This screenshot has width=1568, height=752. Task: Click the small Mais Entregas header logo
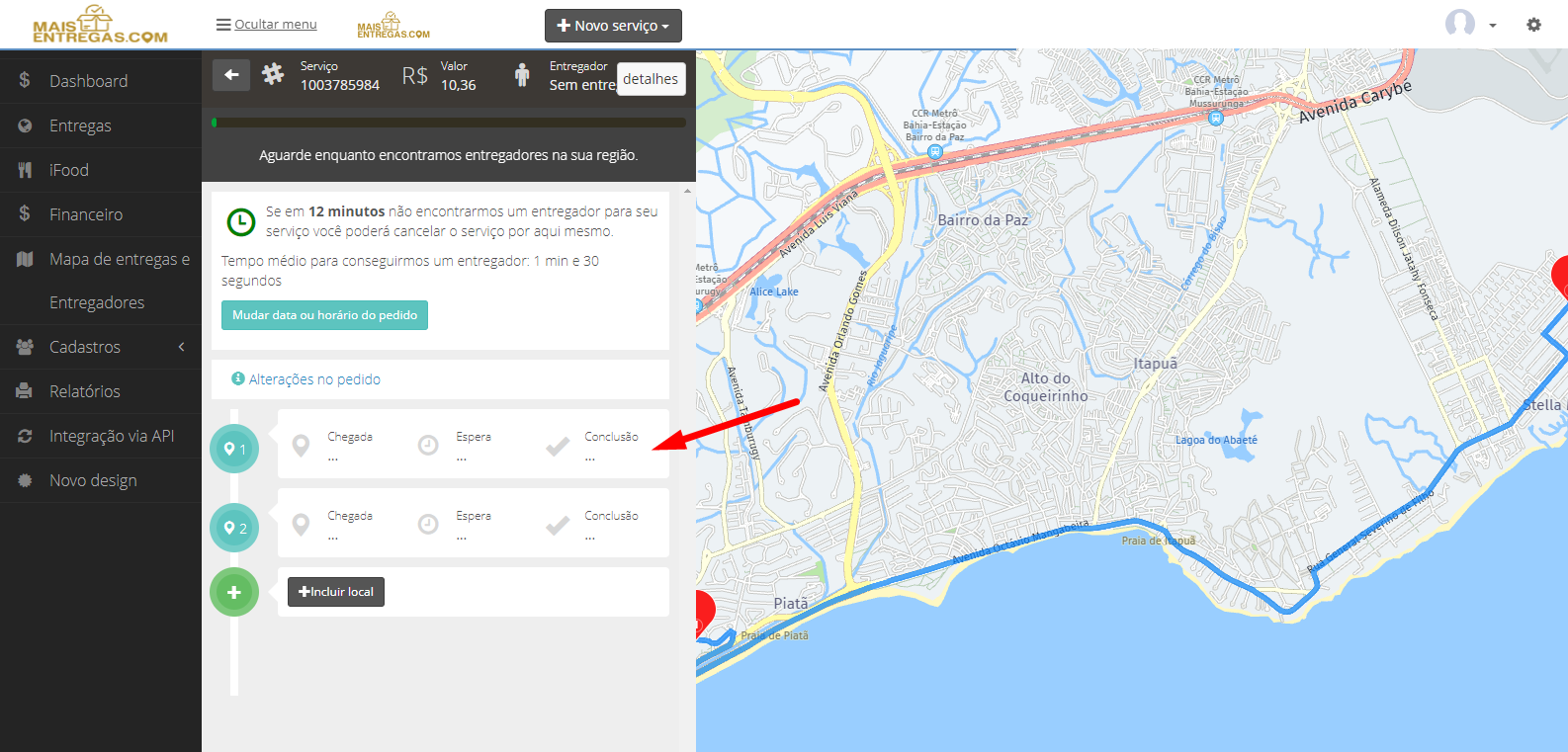pyautogui.click(x=393, y=26)
